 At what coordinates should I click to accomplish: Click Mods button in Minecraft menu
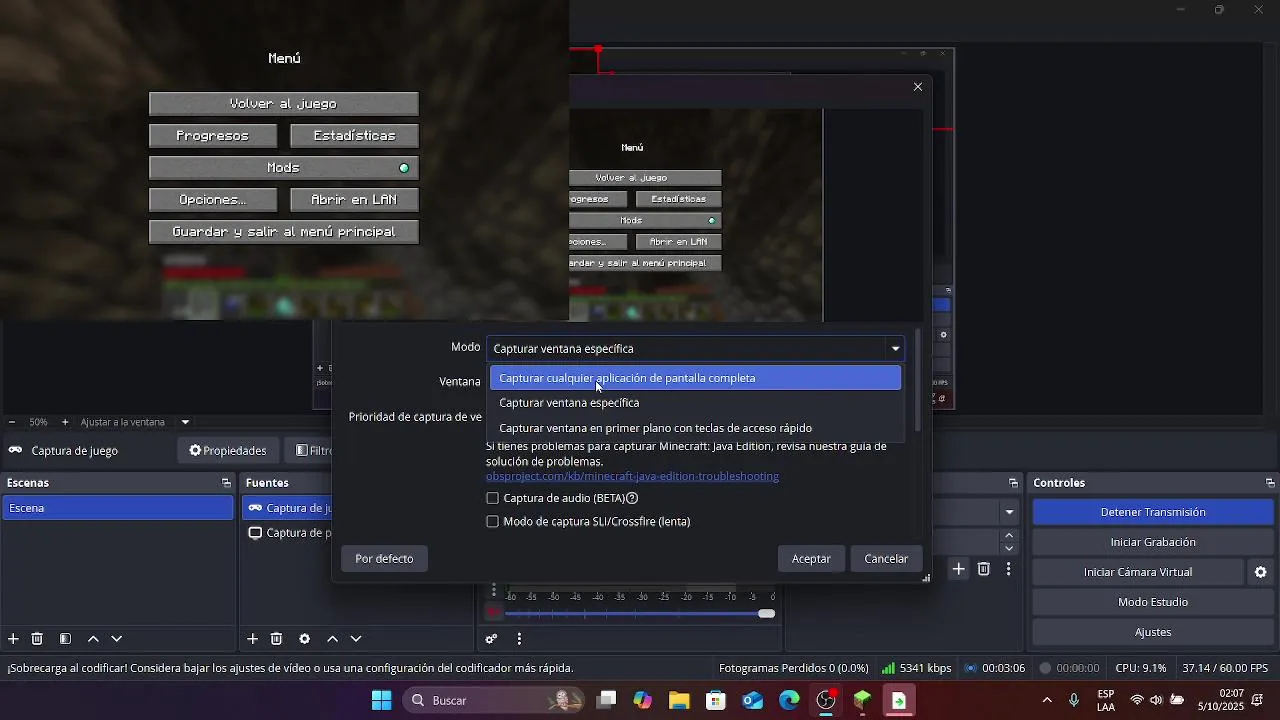point(284,168)
